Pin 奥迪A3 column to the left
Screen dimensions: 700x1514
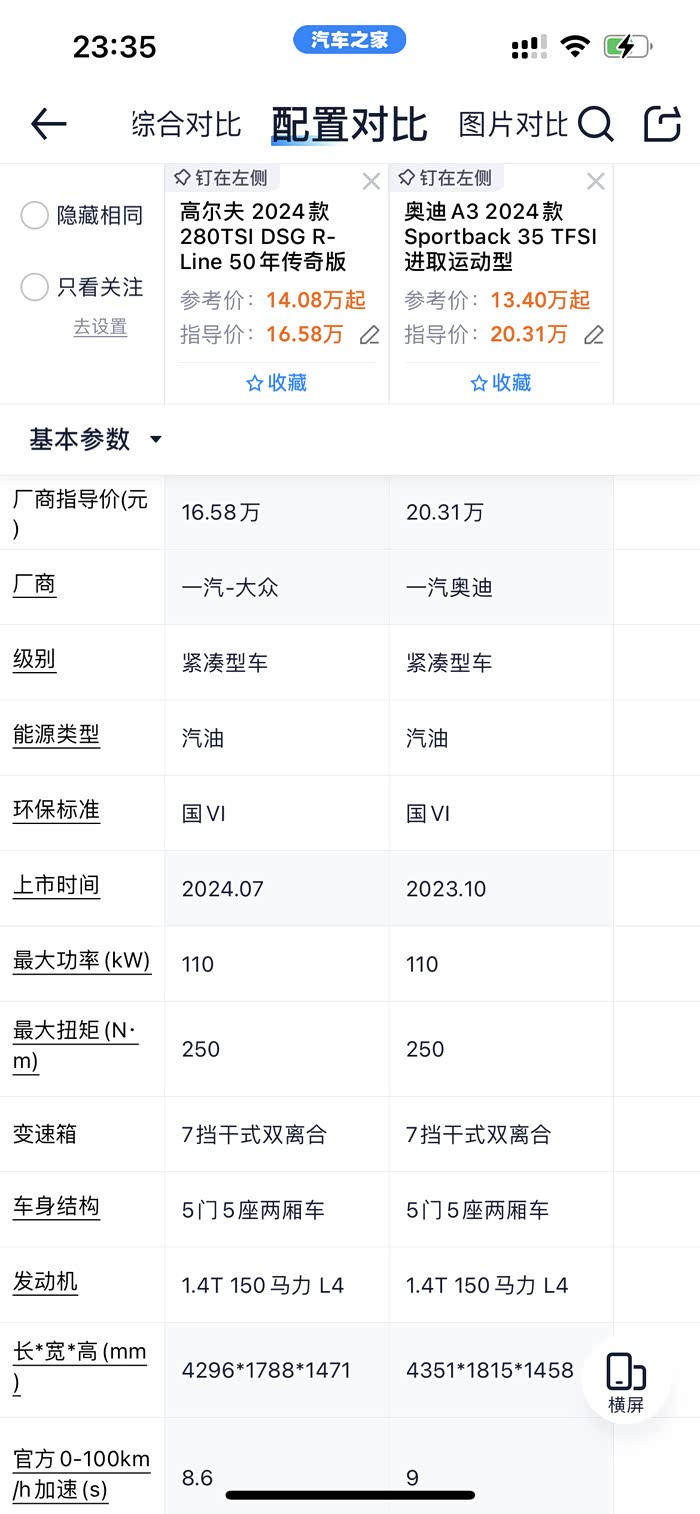444,178
